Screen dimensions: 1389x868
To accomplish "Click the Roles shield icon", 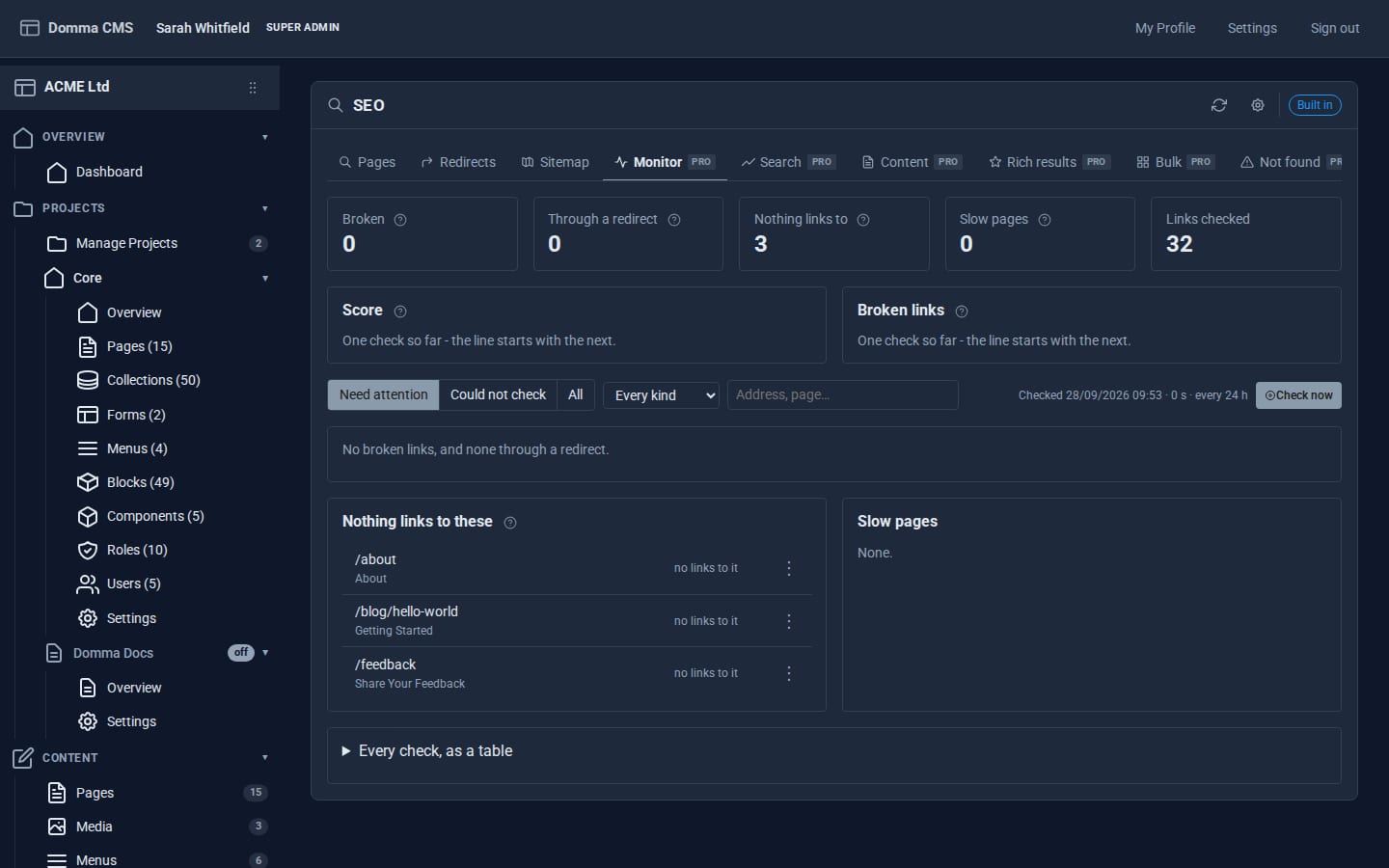I will coord(88,550).
